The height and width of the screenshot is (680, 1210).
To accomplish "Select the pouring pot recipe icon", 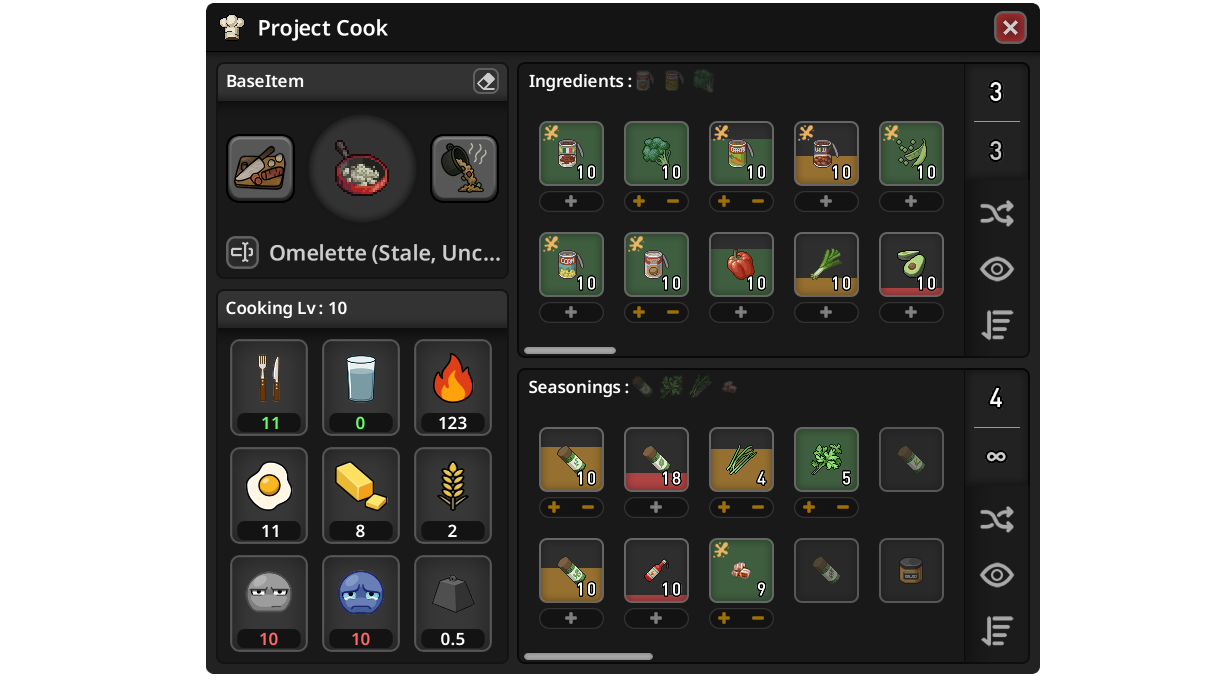I will (464, 169).
